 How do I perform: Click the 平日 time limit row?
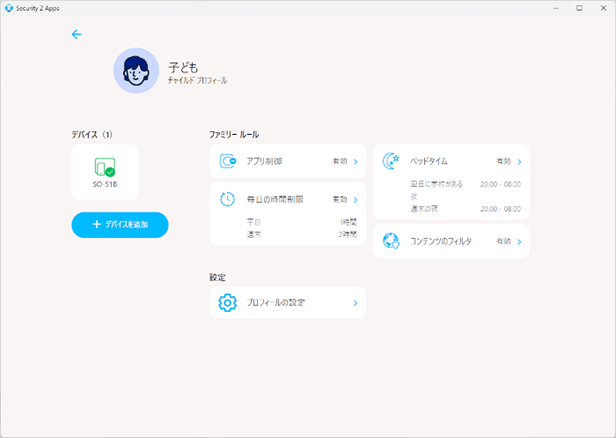[301, 222]
